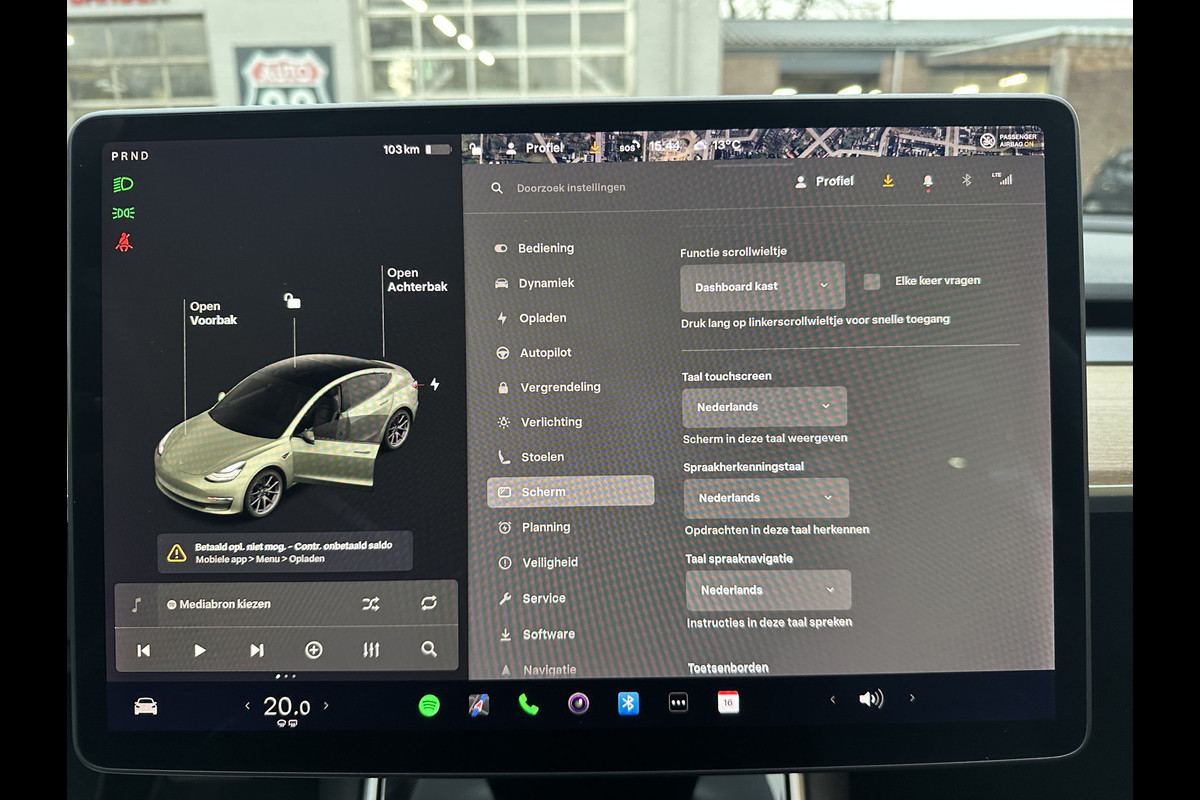Open the 'Dashboard kast' scroll wheel dropdown
The image size is (1200, 800).
[x=762, y=287]
